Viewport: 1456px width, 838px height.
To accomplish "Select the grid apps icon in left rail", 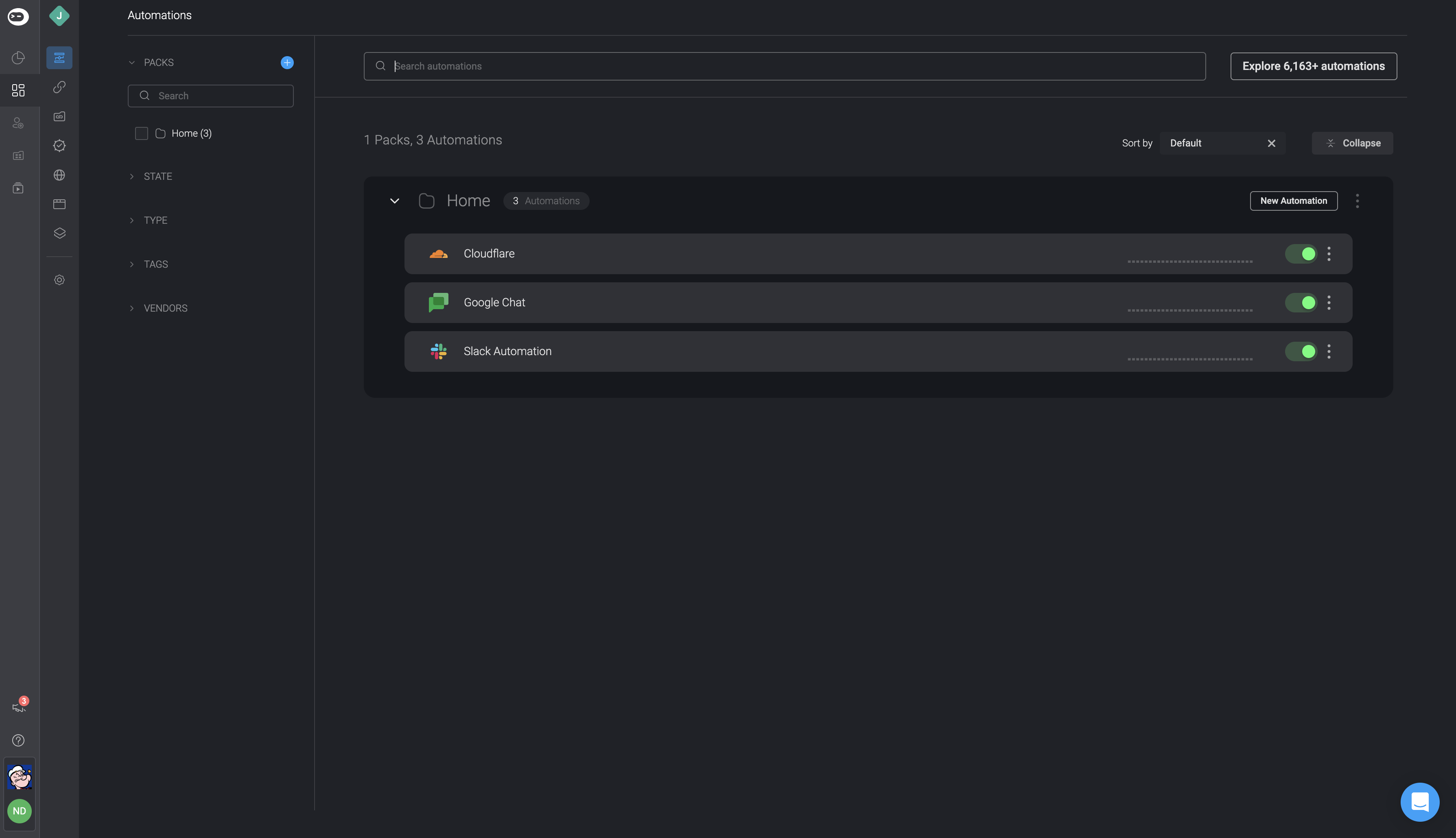I will (x=18, y=90).
